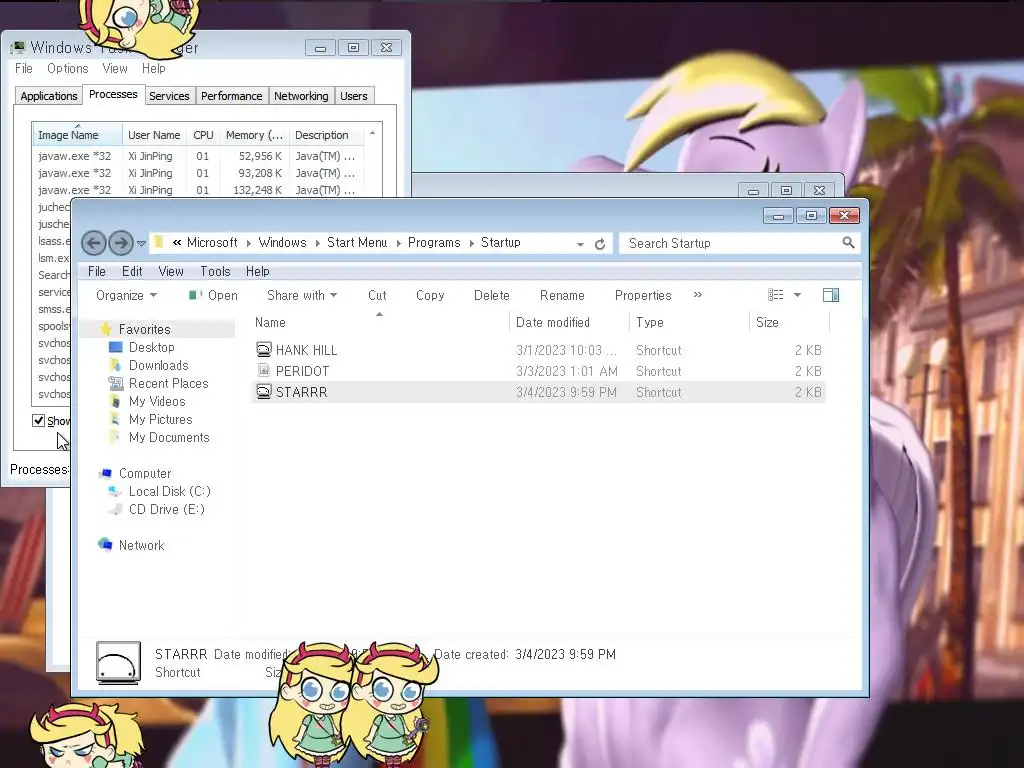Change your view icon in toolbar
Viewport: 1024px width, 768px height.
click(775, 295)
